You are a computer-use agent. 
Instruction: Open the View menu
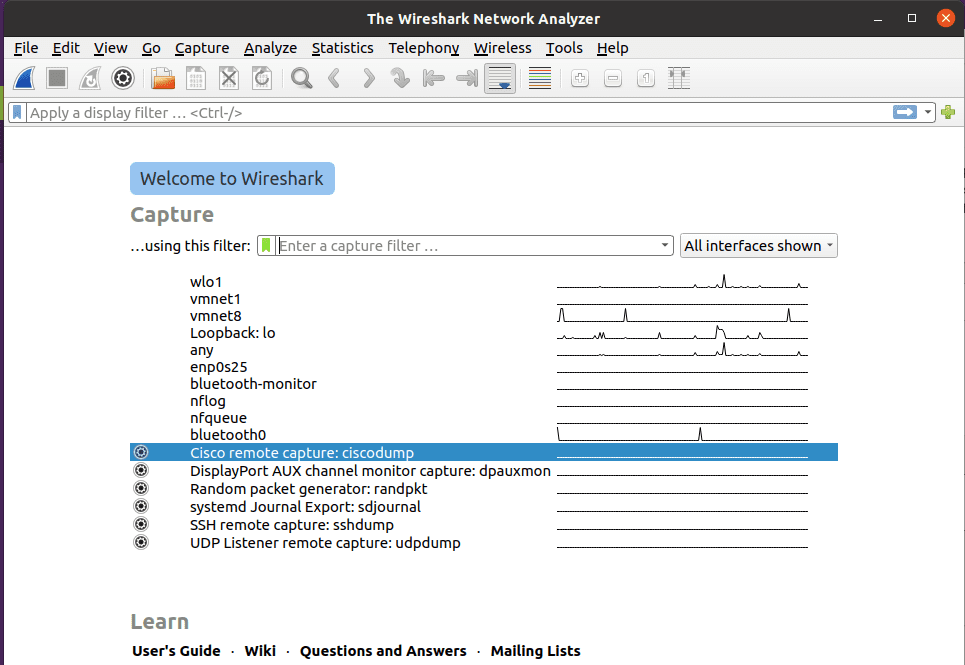click(x=110, y=48)
